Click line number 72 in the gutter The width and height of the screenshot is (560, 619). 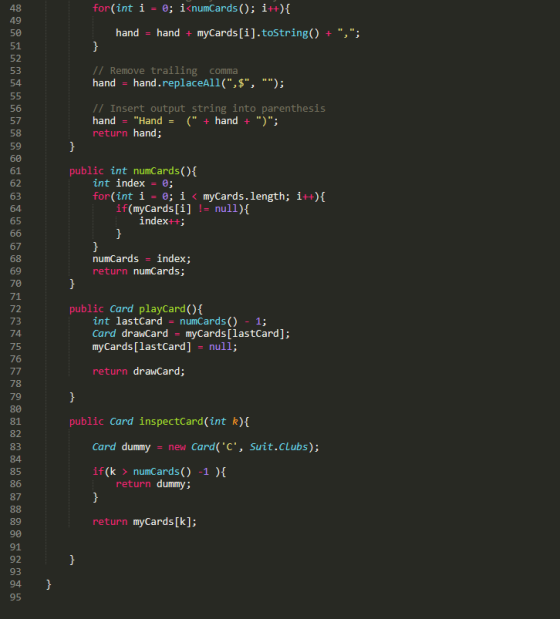coord(15,309)
